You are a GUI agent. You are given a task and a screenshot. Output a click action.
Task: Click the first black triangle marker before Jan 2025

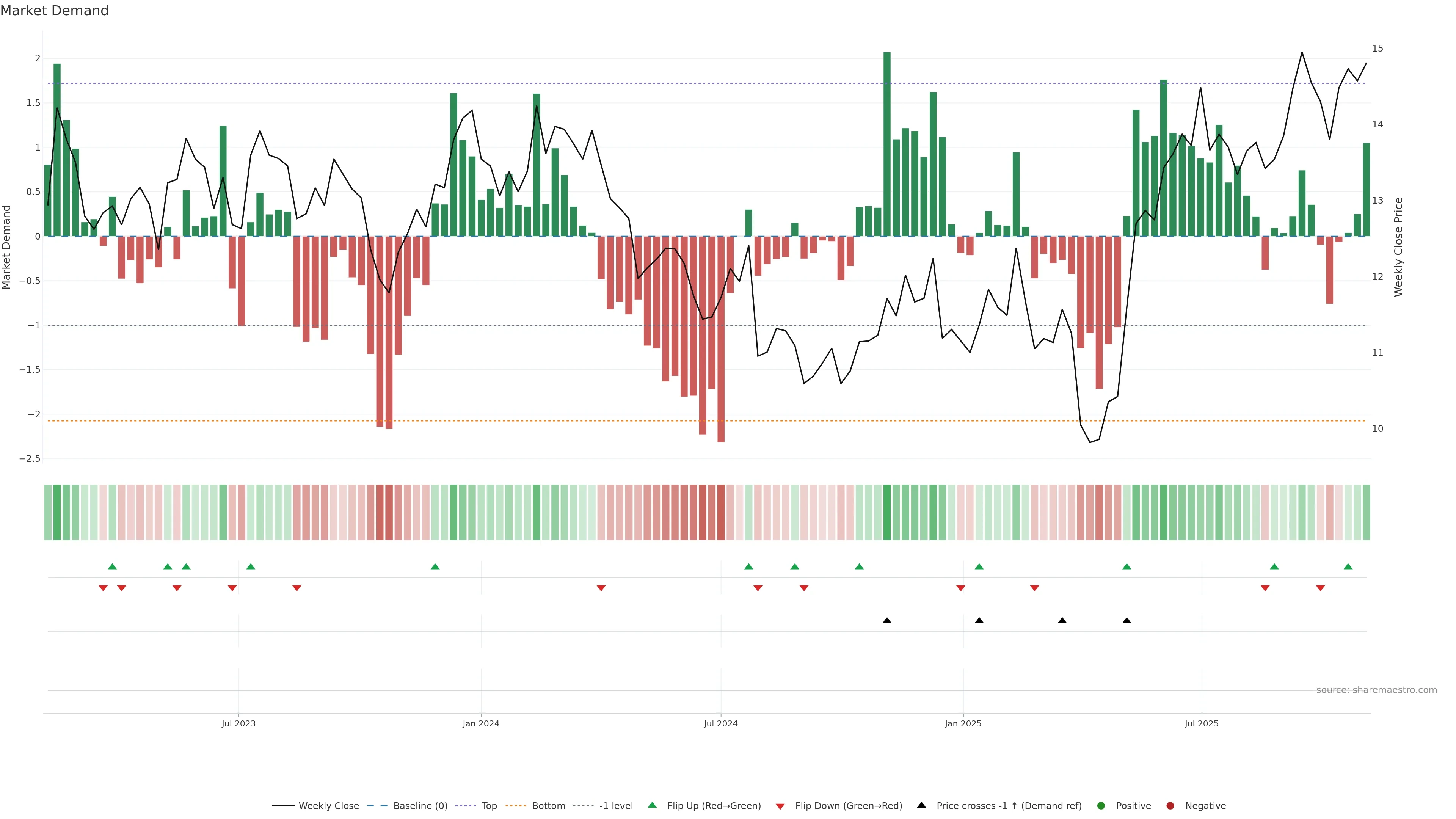coord(887,621)
